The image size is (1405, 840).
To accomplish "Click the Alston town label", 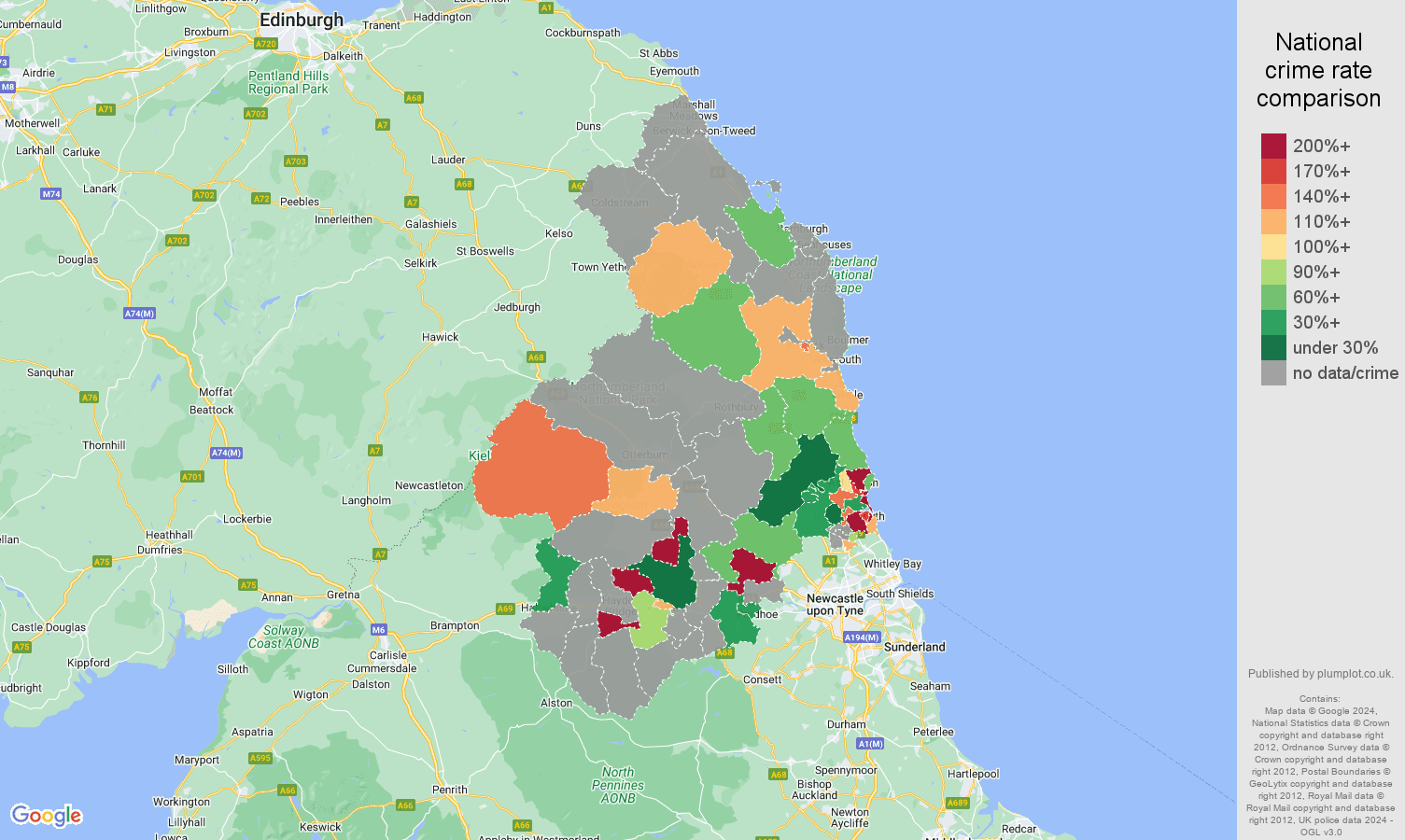I will pos(556,703).
